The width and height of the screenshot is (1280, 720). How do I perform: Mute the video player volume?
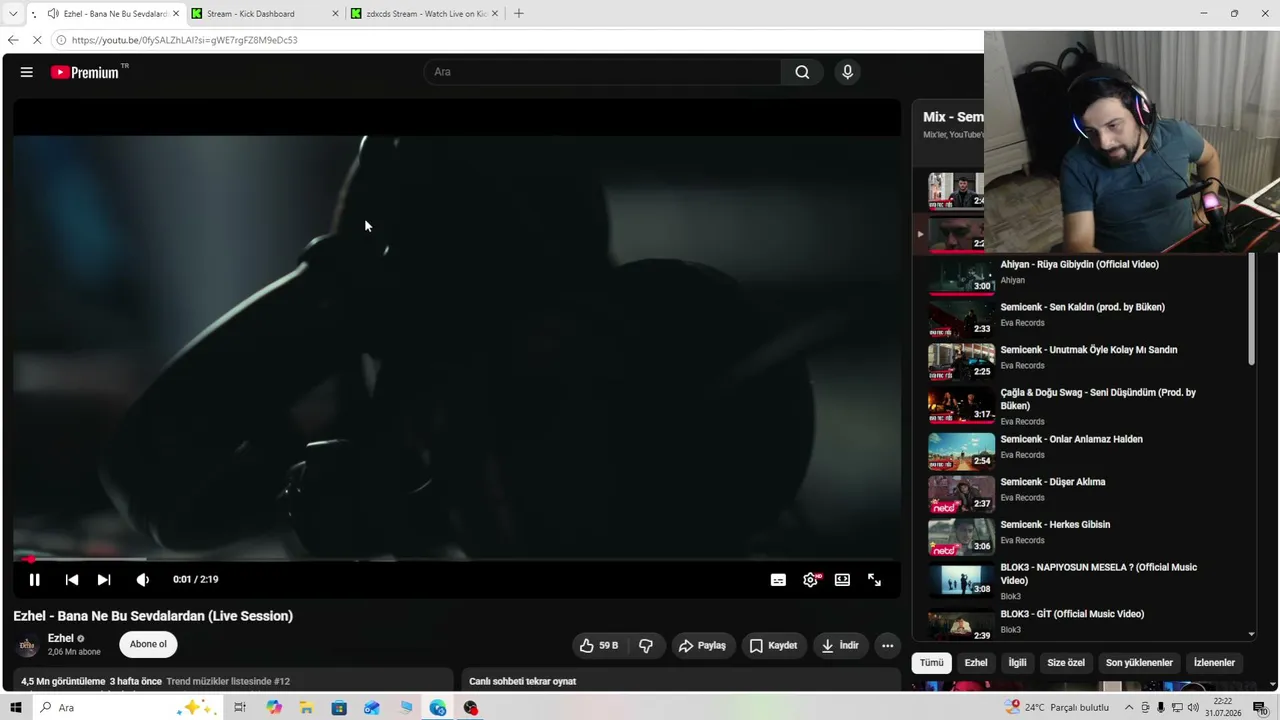coord(143,580)
